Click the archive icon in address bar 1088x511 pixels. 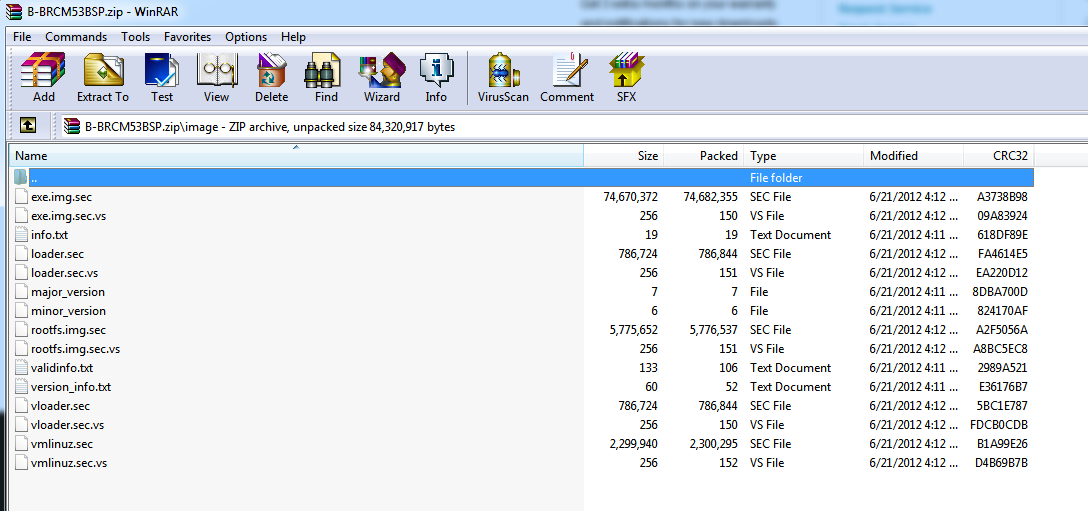click(x=72, y=126)
